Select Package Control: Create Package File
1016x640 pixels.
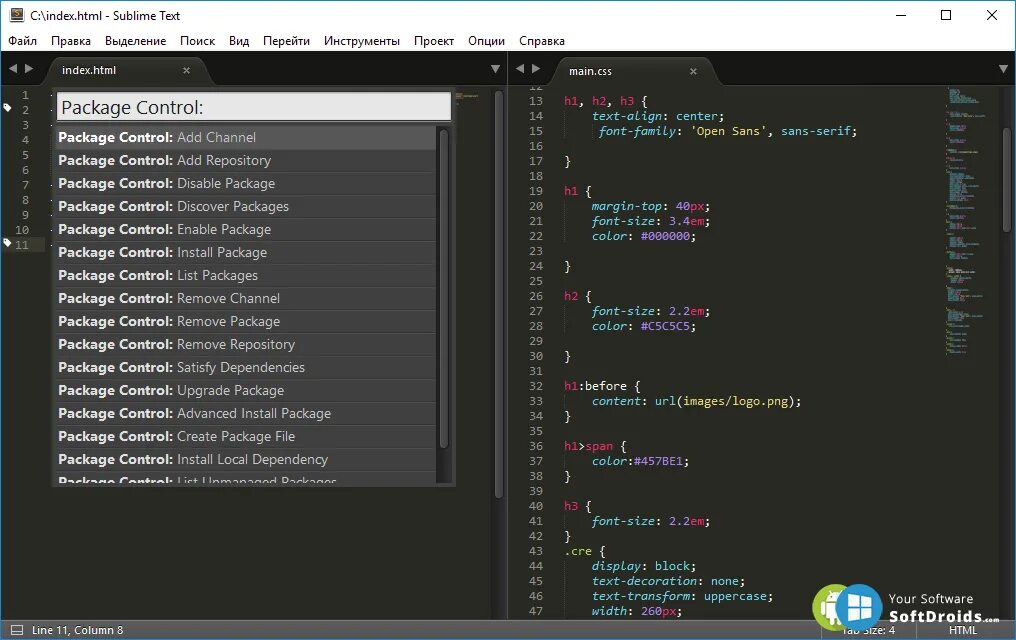pyautogui.click(x=246, y=436)
